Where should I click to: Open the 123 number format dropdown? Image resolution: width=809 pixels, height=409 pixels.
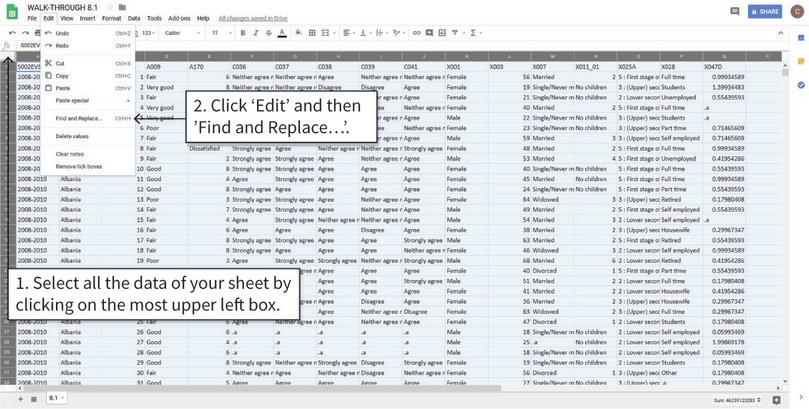(x=148, y=33)
